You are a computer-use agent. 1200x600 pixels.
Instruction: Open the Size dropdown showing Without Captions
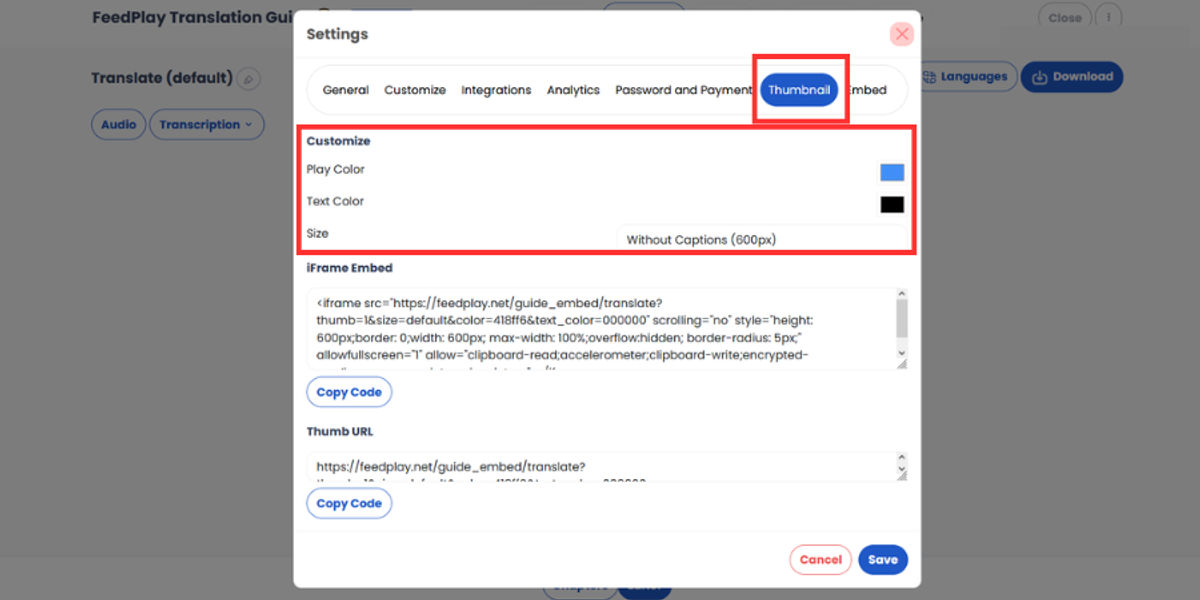pyautogui.click(x=762, y=239)
